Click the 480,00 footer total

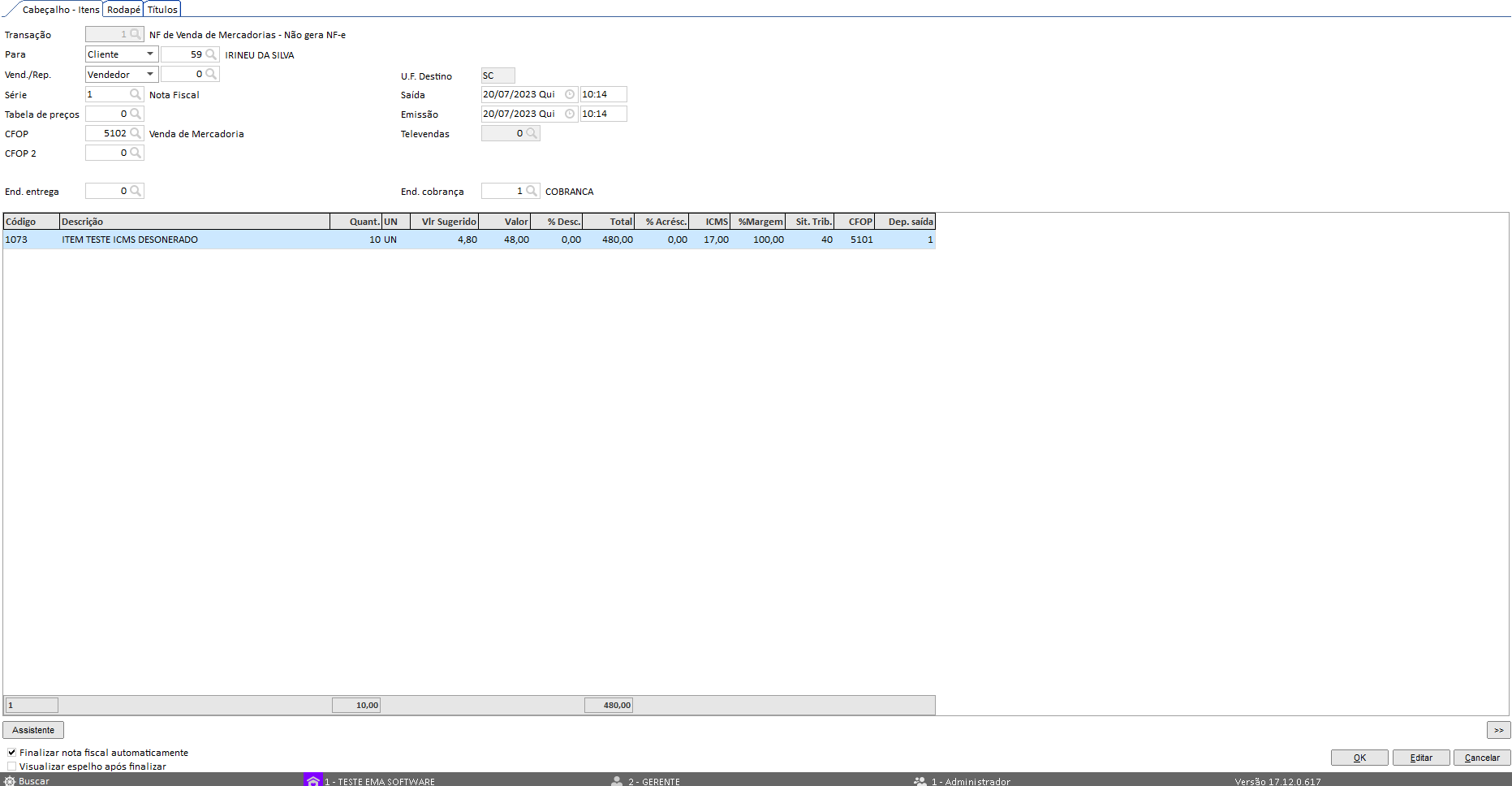(609, 705)
